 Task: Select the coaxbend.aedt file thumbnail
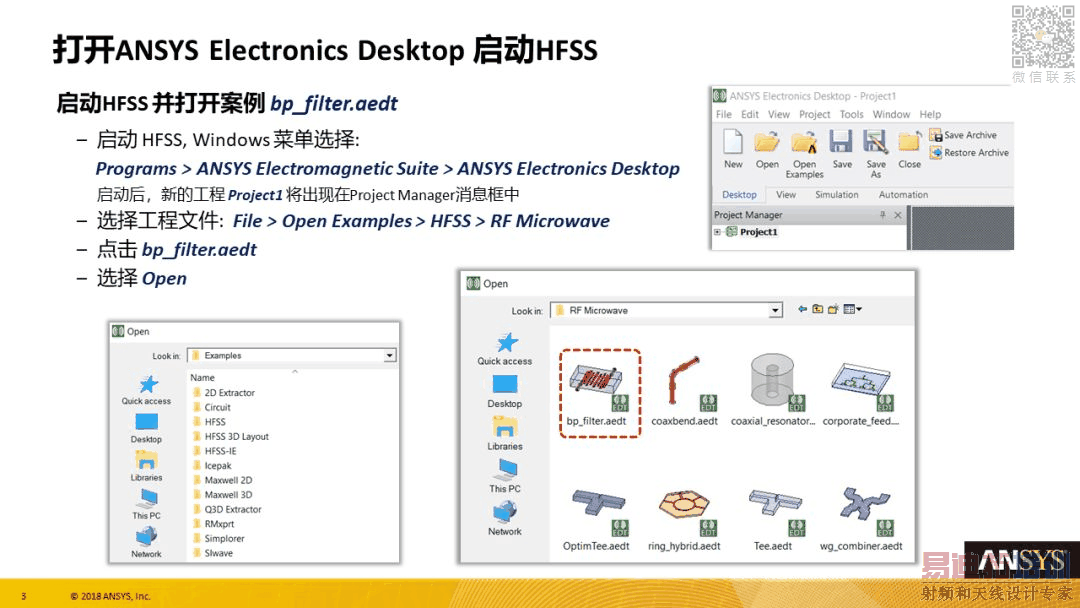coord(685,392)
